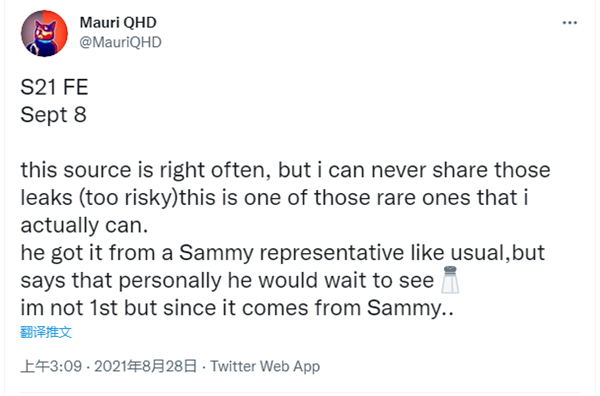Visit the @MauriQHD handle profile
Viewport: 600px width, 396px height.
(120, 42)
